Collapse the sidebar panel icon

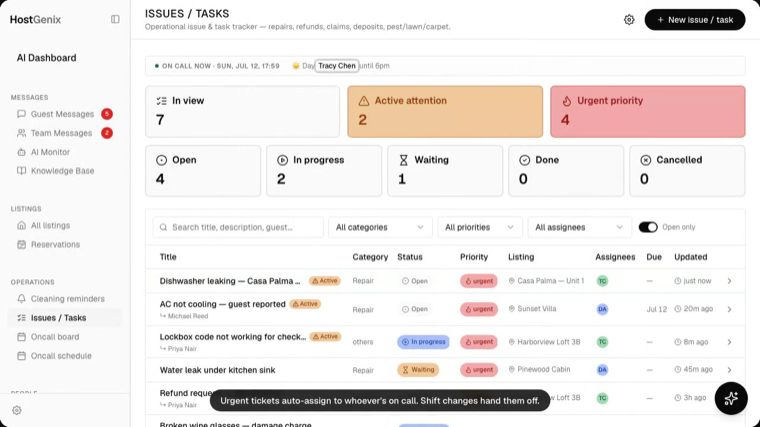tap(115, 19)
